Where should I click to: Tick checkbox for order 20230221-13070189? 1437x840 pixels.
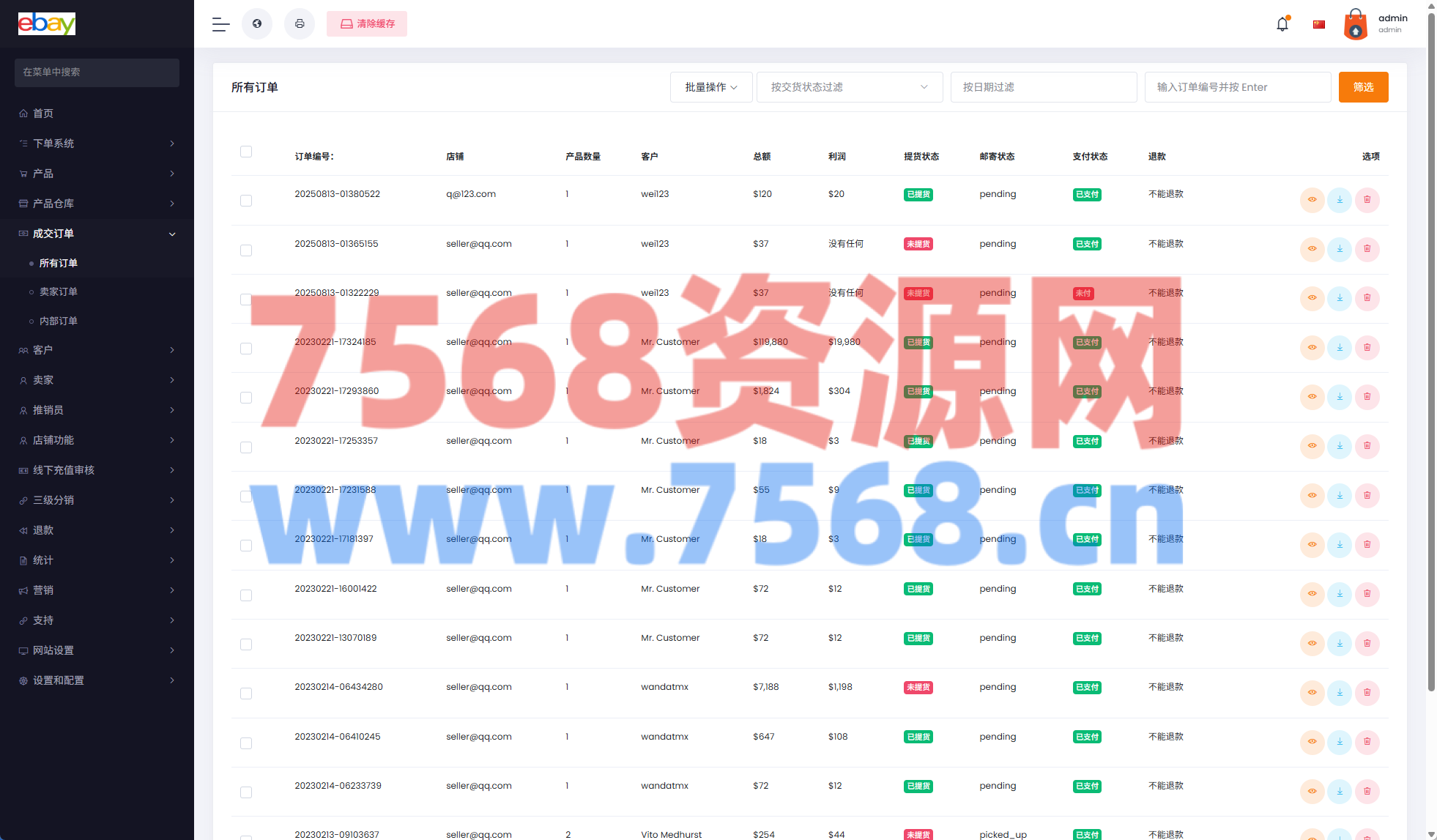point(246,644)
